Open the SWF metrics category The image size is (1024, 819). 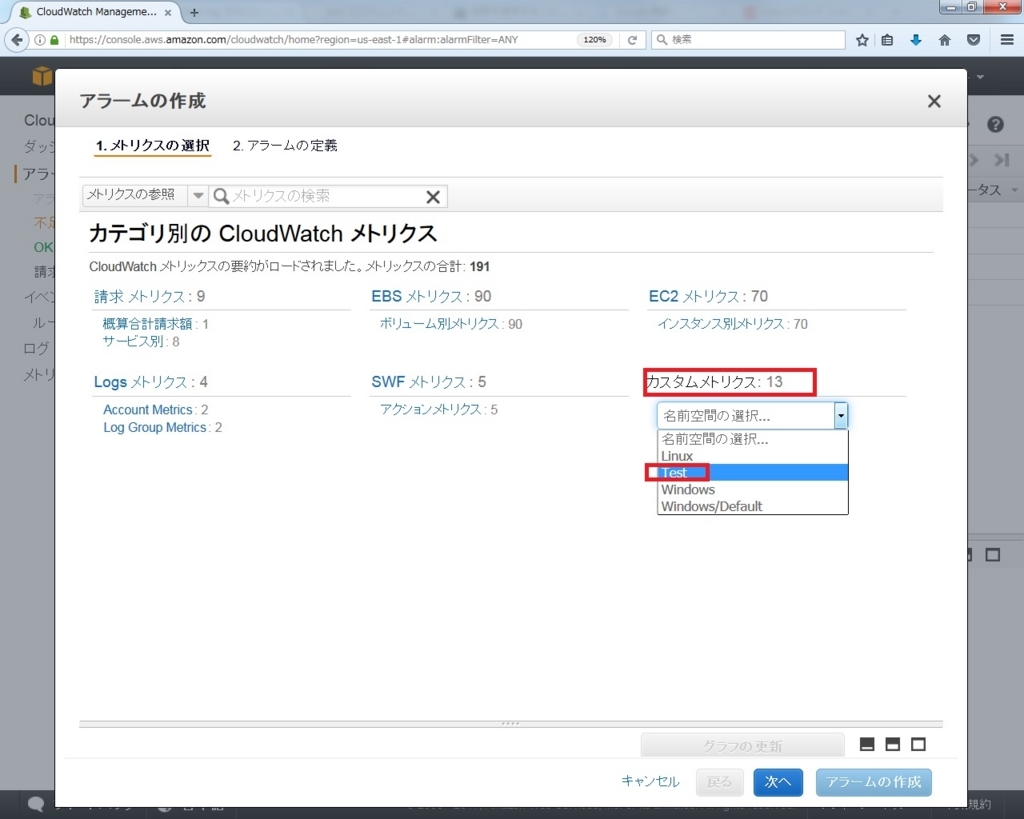[419, 382]
